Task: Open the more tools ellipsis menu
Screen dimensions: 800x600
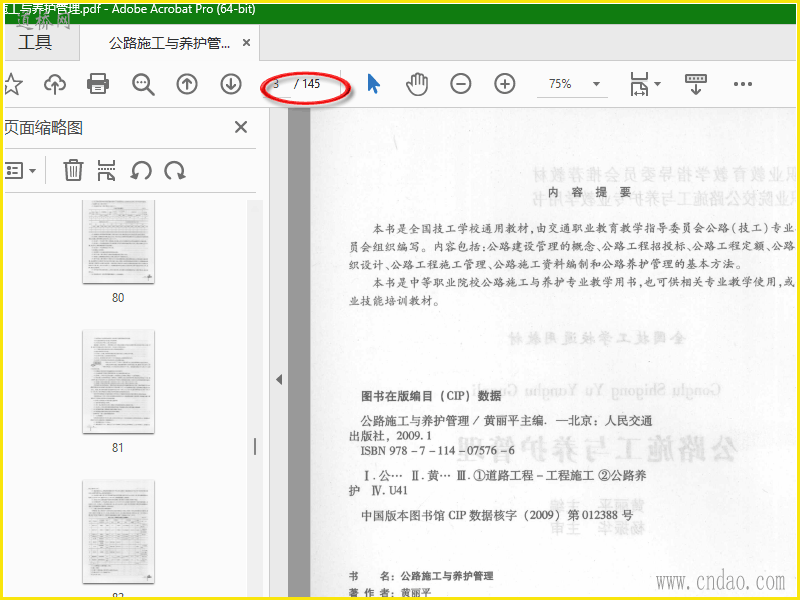Action: click(742, 84)
